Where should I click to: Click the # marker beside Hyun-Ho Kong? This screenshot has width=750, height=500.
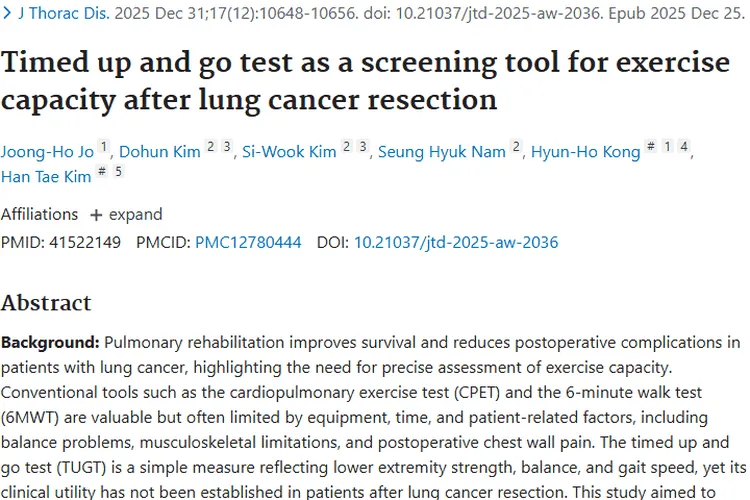pyautogui.click(x=651, y=149)
